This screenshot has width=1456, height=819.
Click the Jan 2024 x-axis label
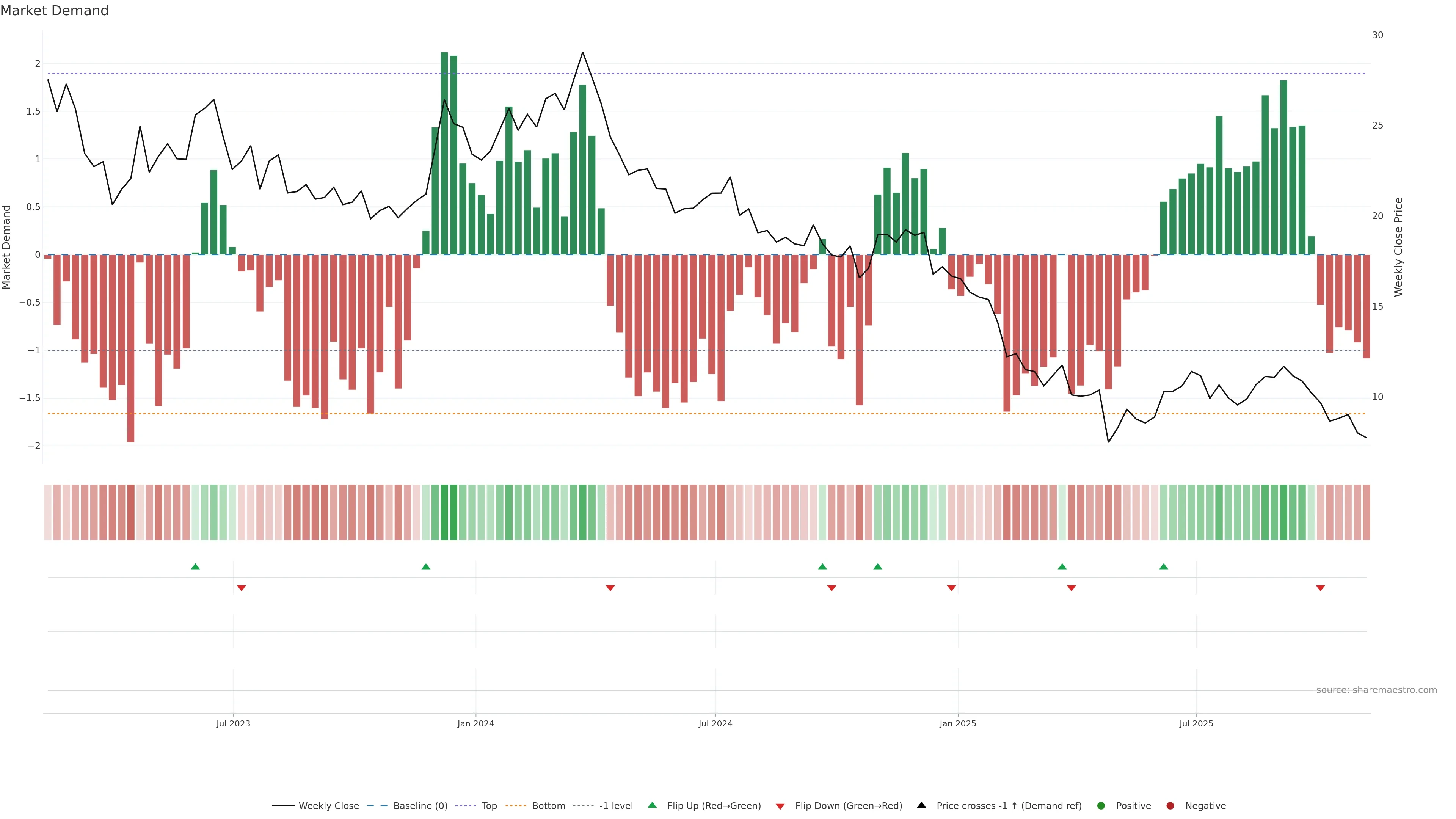tap(475, 723)
